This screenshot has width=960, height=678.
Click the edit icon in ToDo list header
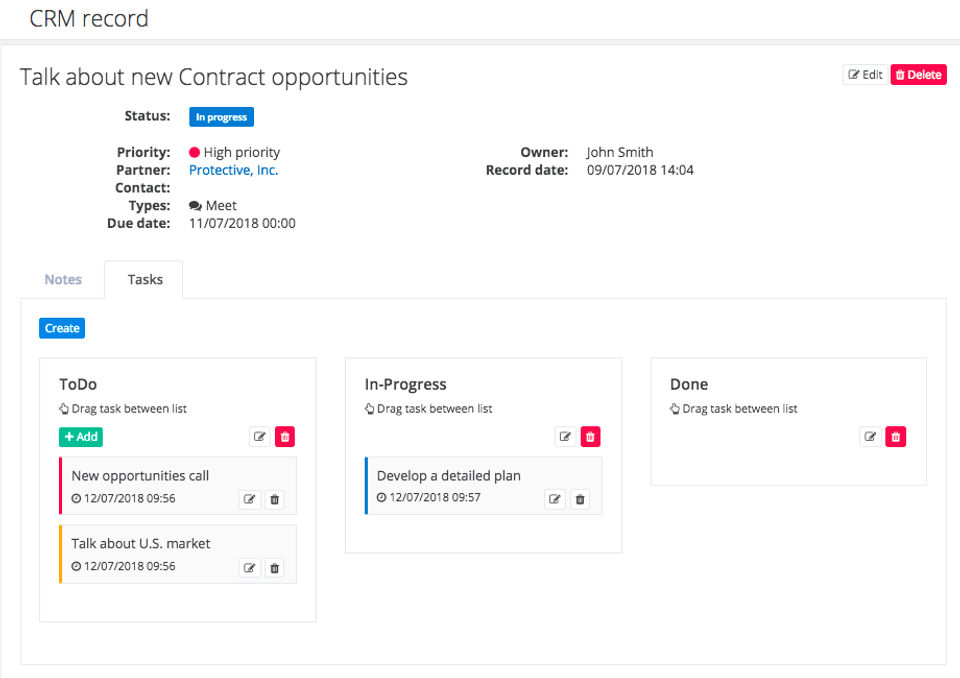[260, 437]
